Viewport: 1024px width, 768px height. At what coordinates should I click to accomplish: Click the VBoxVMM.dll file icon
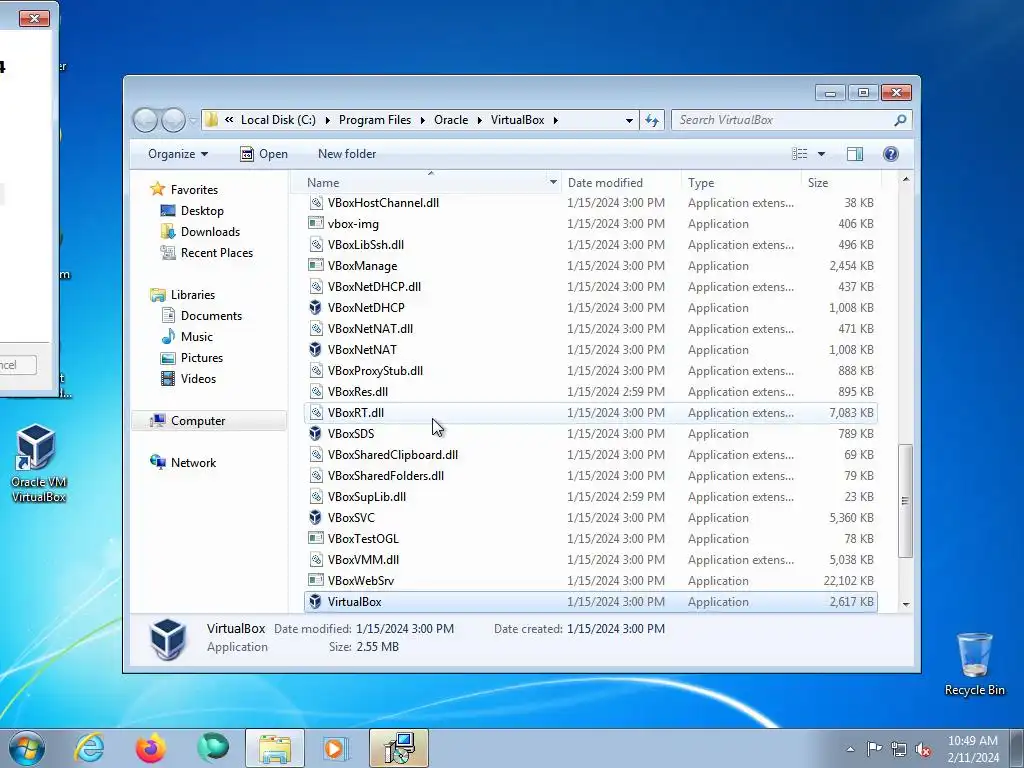click(315, 560)
